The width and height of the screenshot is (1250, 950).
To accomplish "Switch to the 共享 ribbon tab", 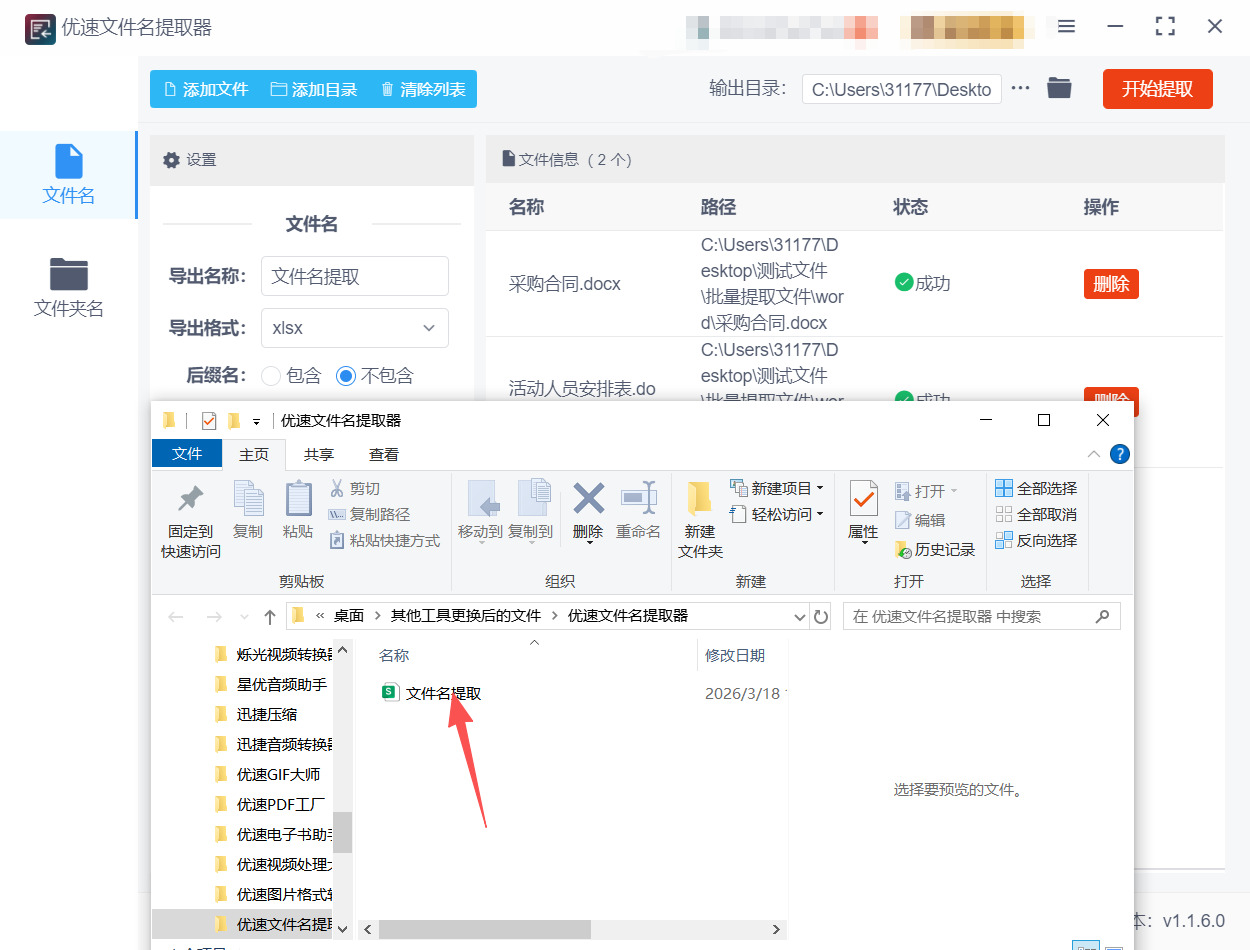I will (318, 453).
